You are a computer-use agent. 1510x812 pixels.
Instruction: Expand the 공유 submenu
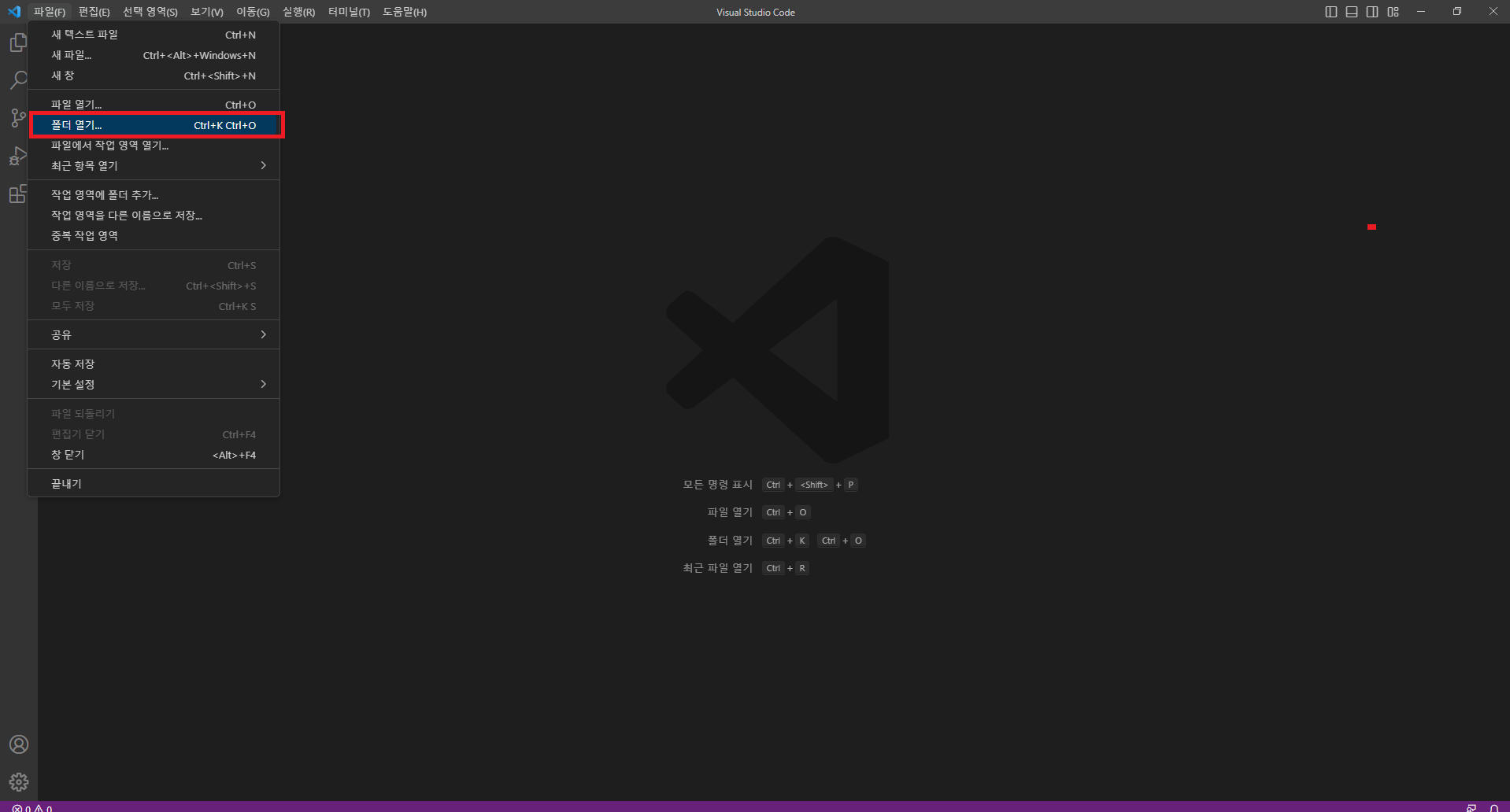pos(154,335)
